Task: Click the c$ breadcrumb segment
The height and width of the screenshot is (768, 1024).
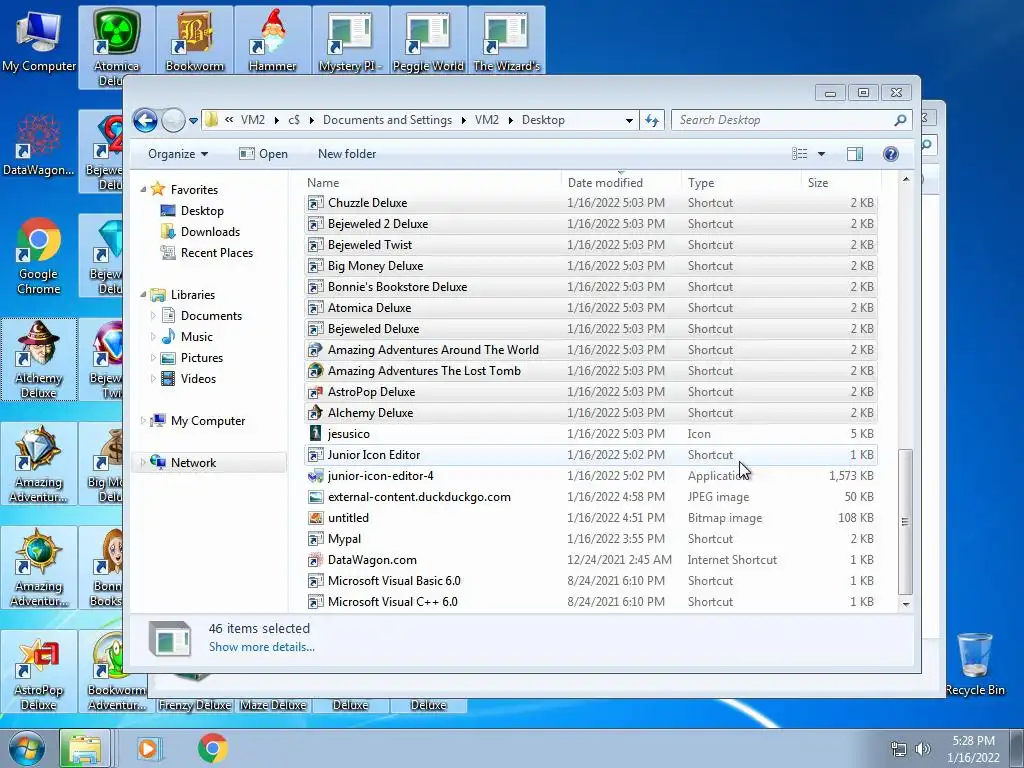Action: point(294,120)
